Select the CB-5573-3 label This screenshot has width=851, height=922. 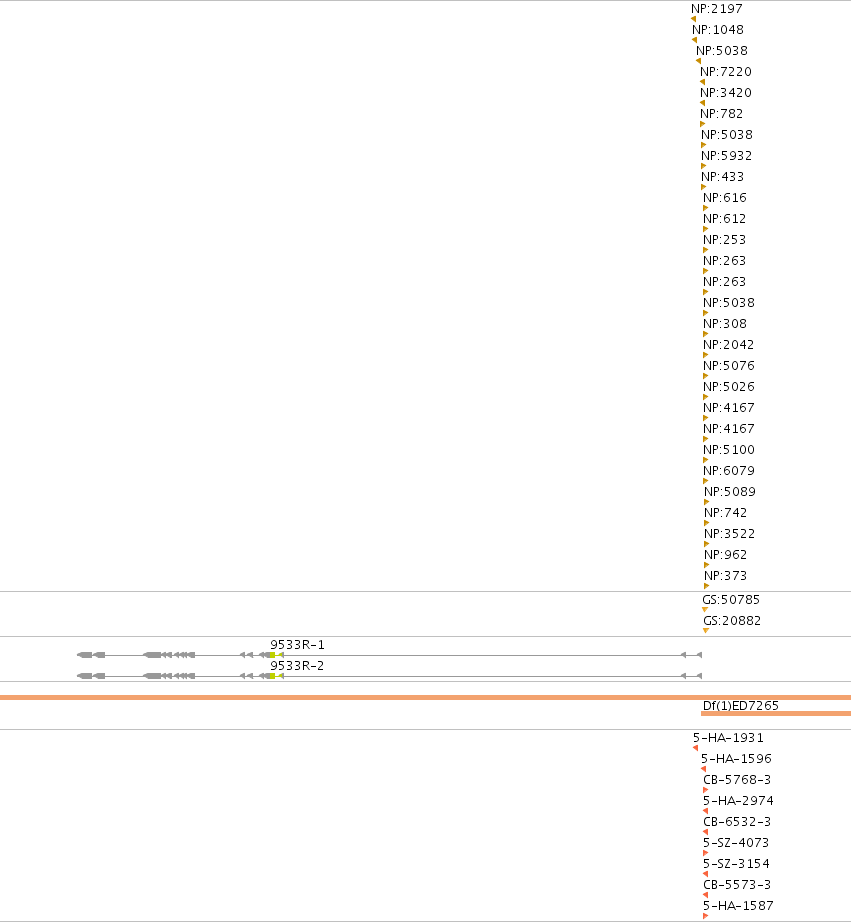click(x=737, y=885)
